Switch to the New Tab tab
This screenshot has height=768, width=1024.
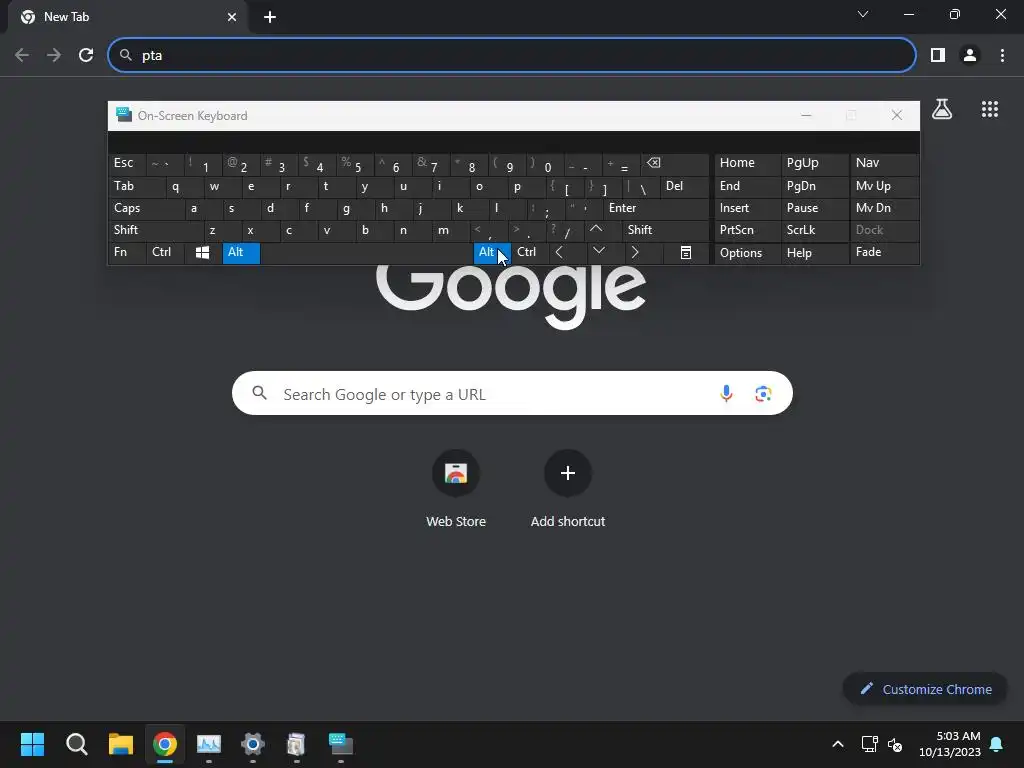point(127,17)
